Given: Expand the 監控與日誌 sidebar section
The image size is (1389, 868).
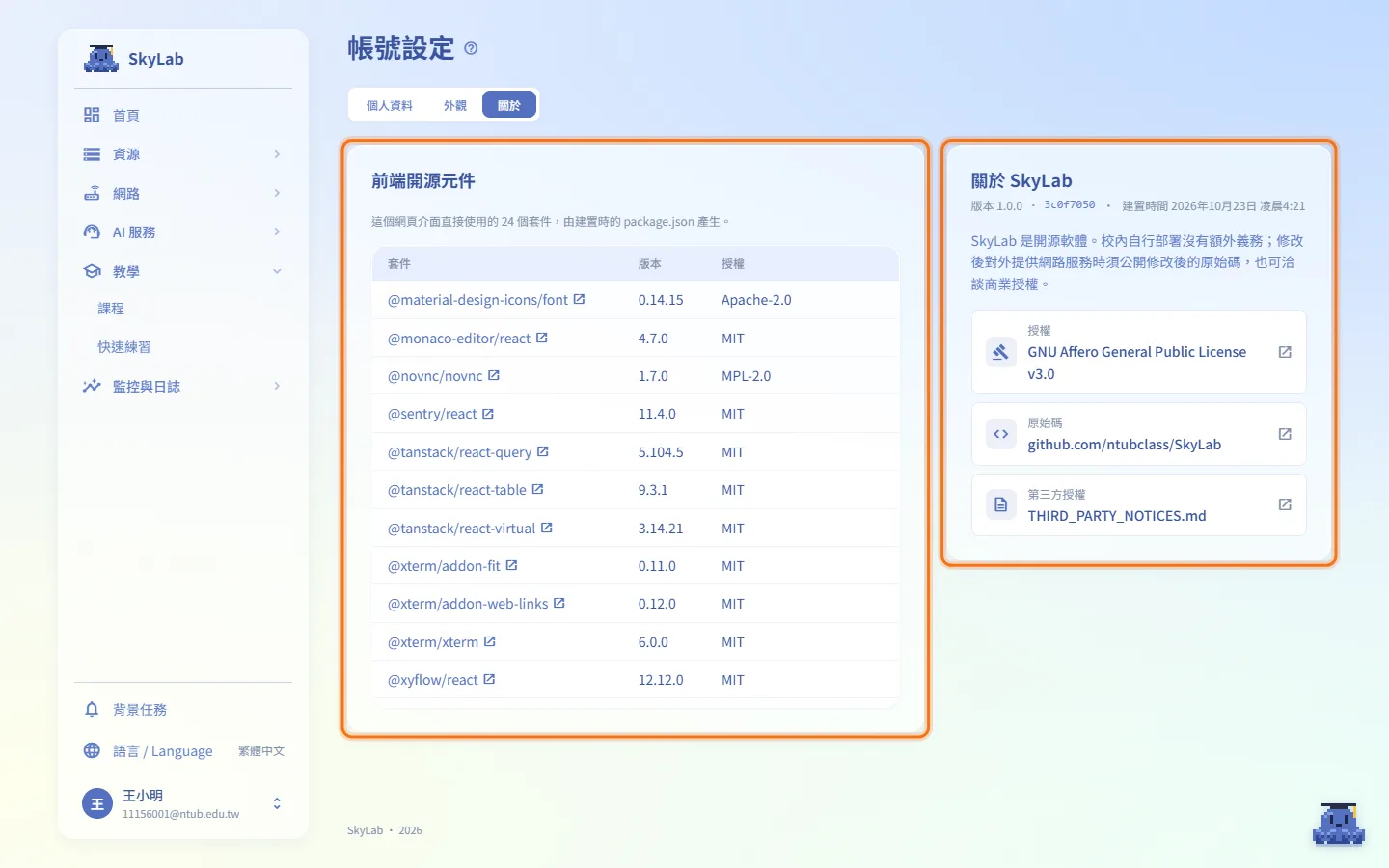Looking at the screenshot, I should click(x=183, y=386).
